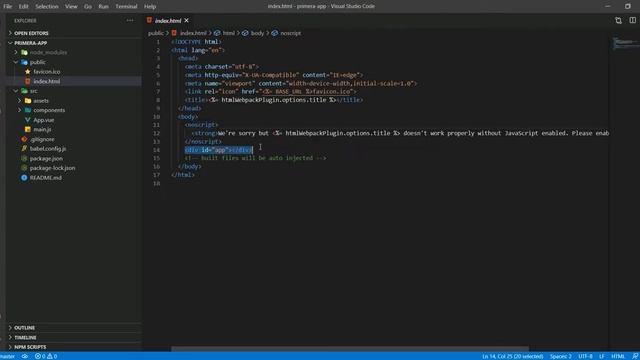640x360 pixels.
Task: Open the Selection menu
Action: 47,7
